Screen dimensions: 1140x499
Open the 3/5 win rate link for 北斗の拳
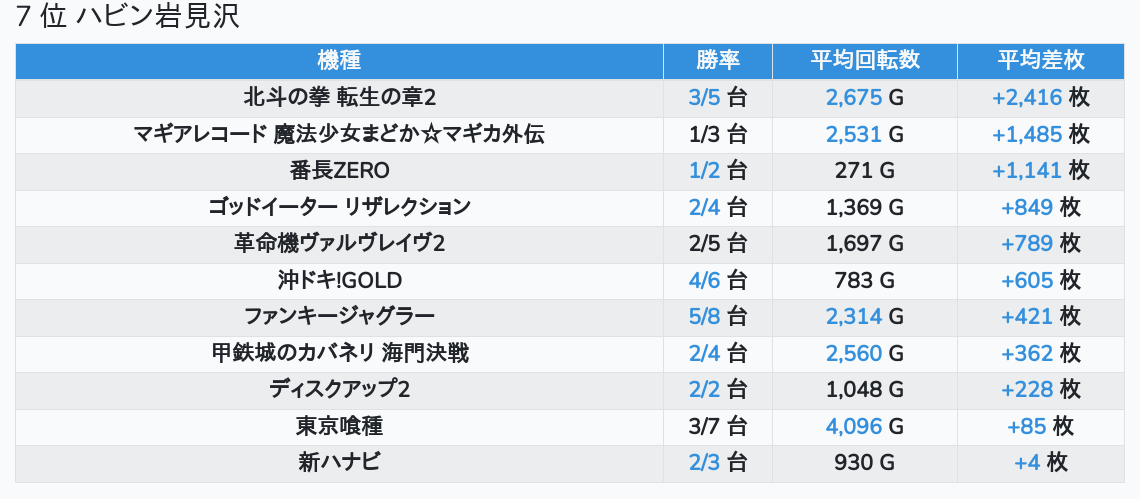[x=705, y=98]
